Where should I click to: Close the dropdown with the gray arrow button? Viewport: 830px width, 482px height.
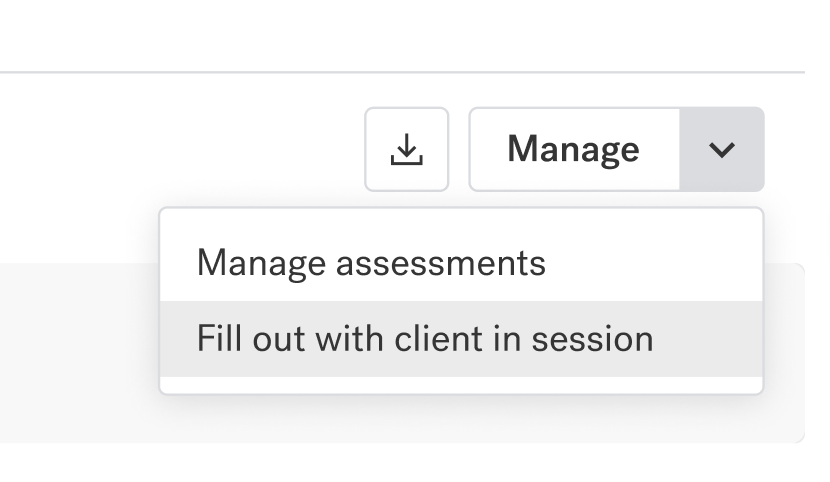[x=722, y=149]
